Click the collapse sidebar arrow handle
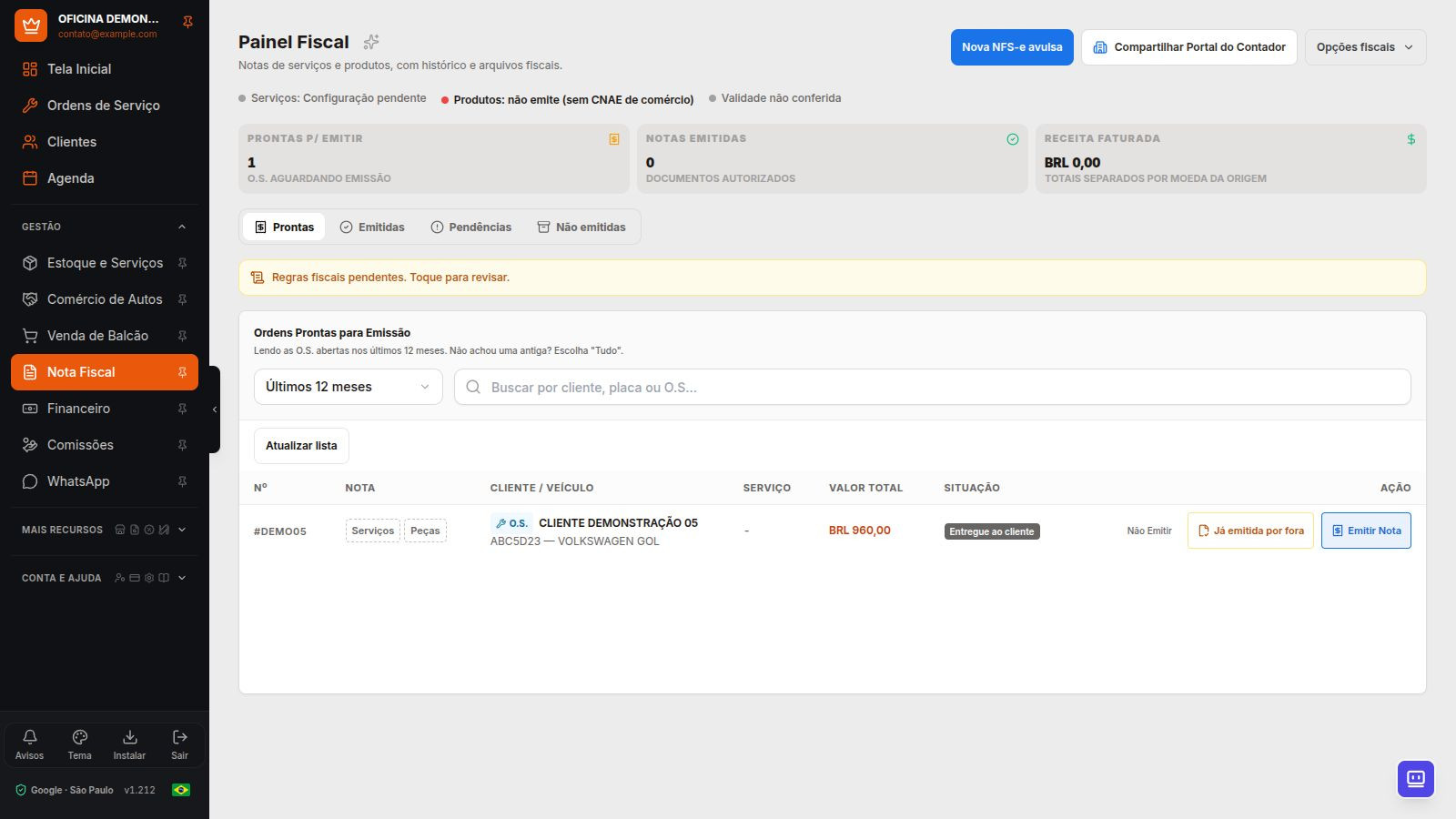 215,409
